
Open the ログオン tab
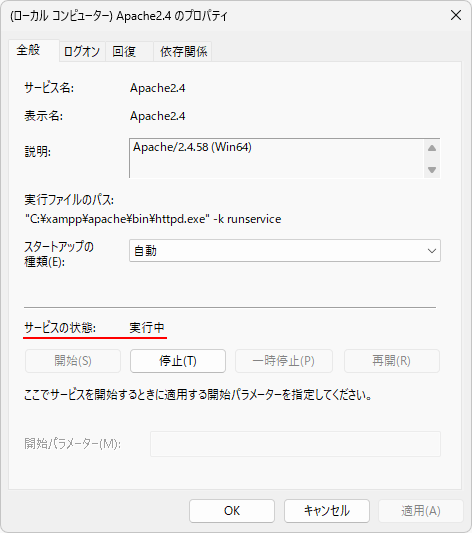(x=82, y=52)
